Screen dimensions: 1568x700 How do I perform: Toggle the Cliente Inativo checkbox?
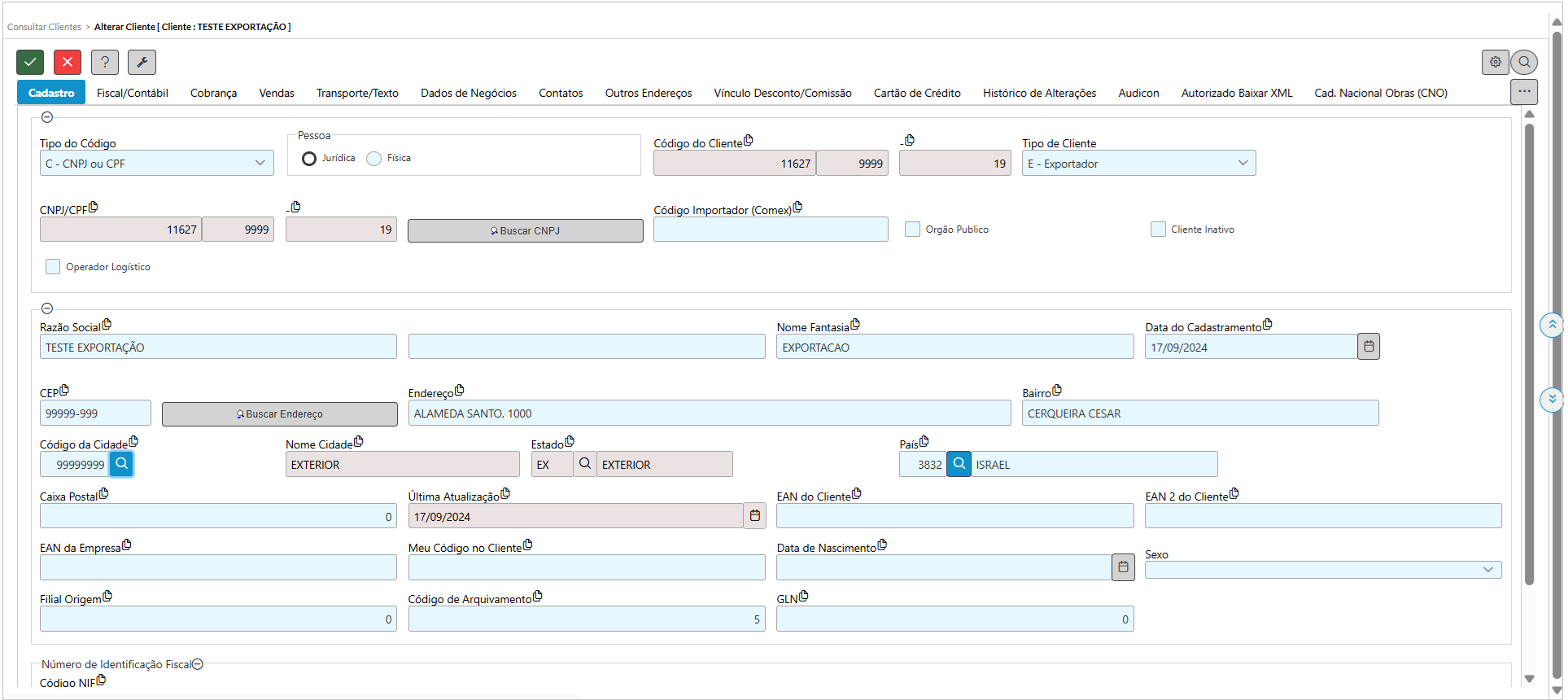tap(1158, 230)
